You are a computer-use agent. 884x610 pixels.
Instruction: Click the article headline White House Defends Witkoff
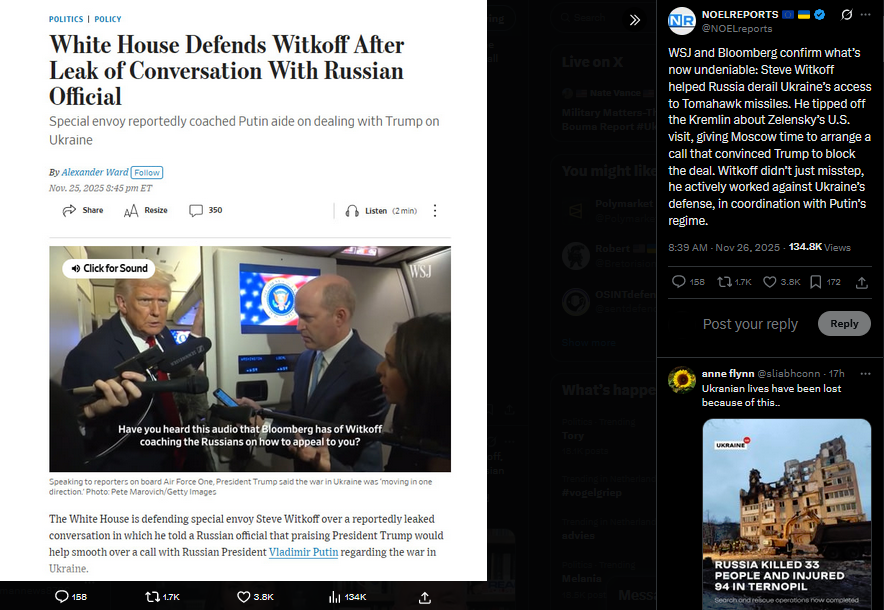coord(227,70)
